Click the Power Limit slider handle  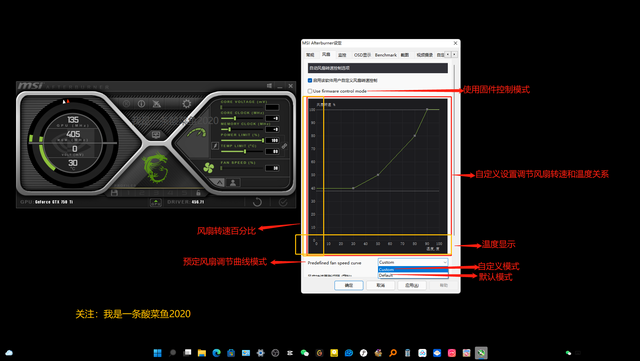[262, 140]
